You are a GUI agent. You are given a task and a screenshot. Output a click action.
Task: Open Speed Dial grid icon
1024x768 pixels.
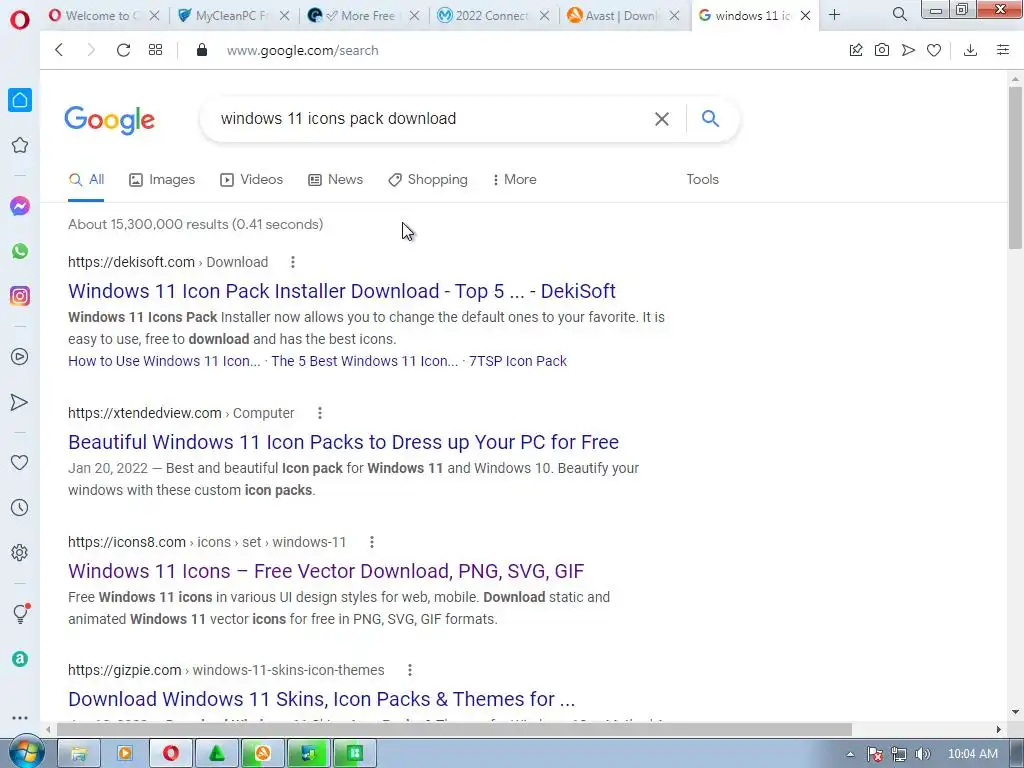click(155, 50)
